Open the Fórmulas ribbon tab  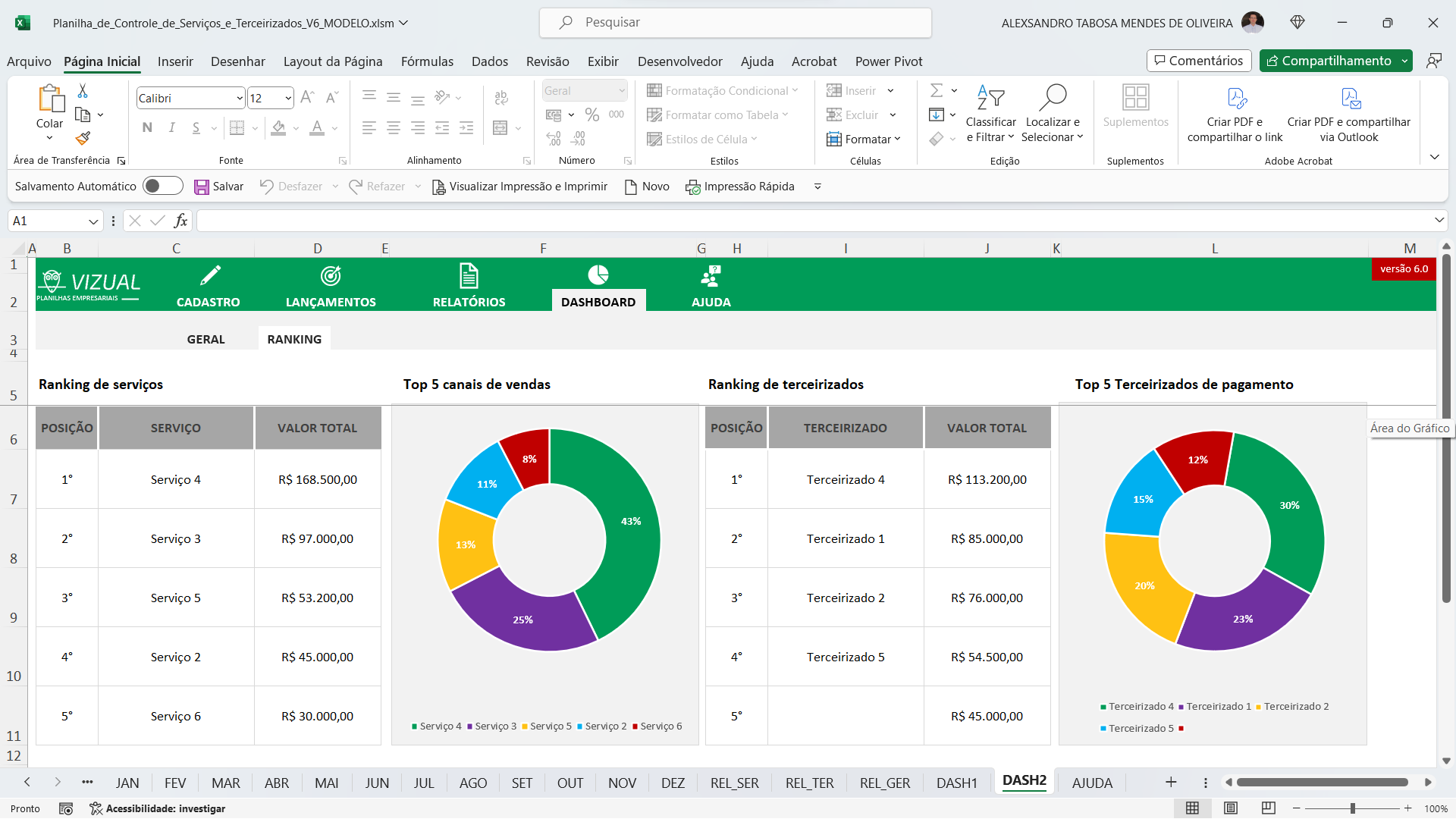[427, 61]
